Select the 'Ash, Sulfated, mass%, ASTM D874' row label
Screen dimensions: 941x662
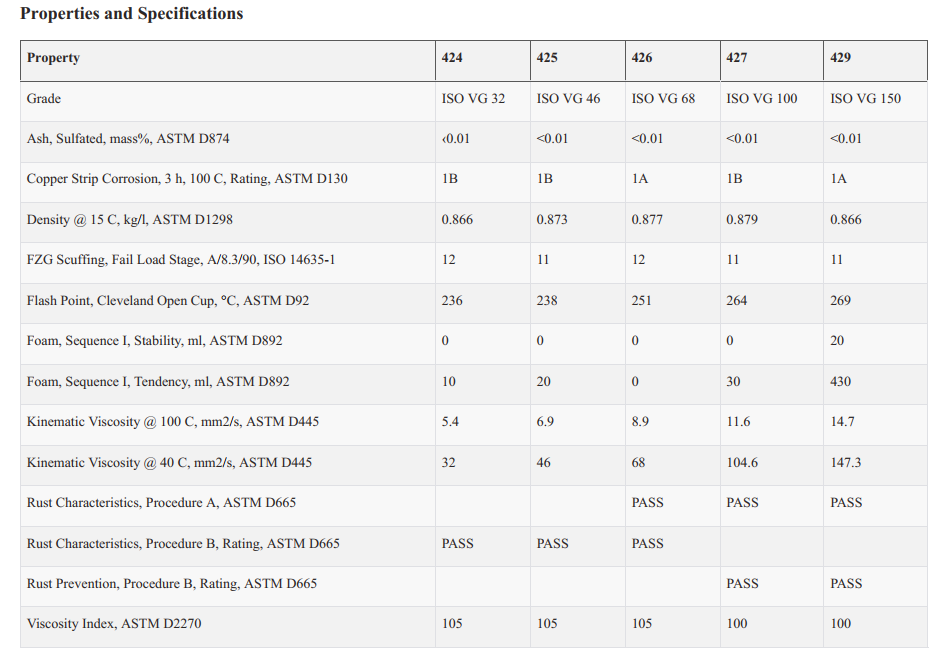[128, 139]
